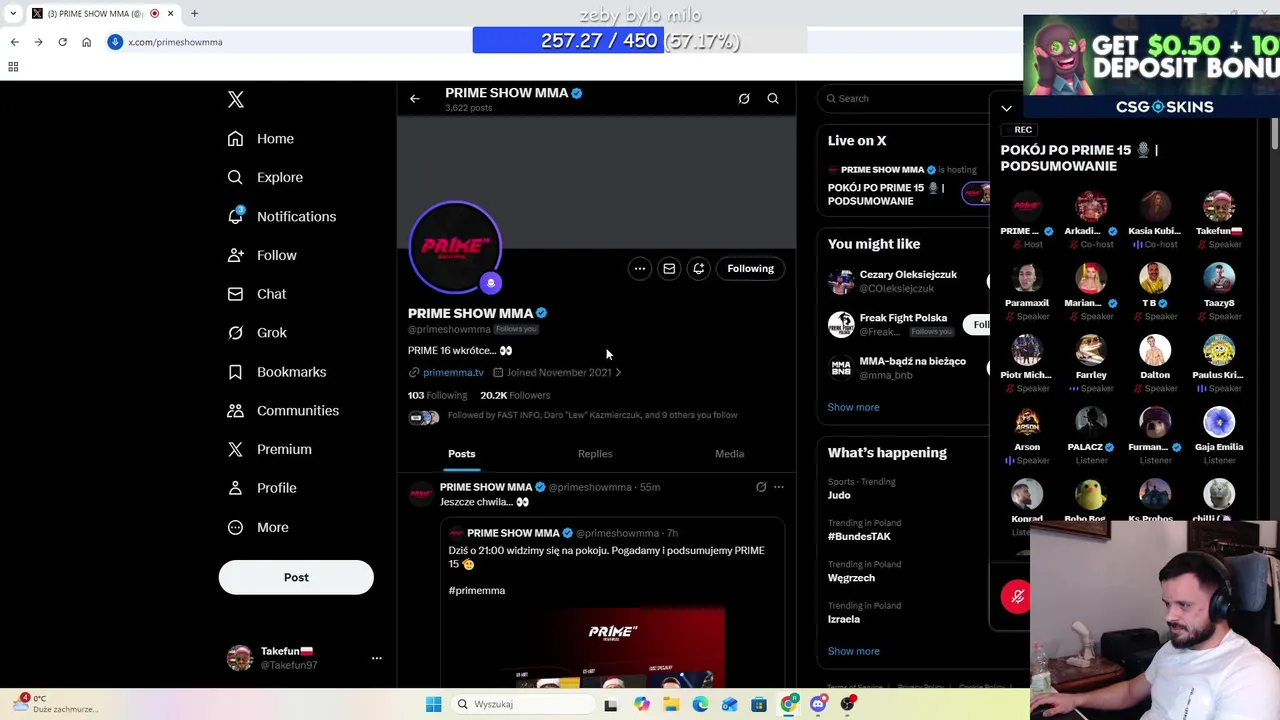Click the Explore magnifier icon

pos(235,177)
